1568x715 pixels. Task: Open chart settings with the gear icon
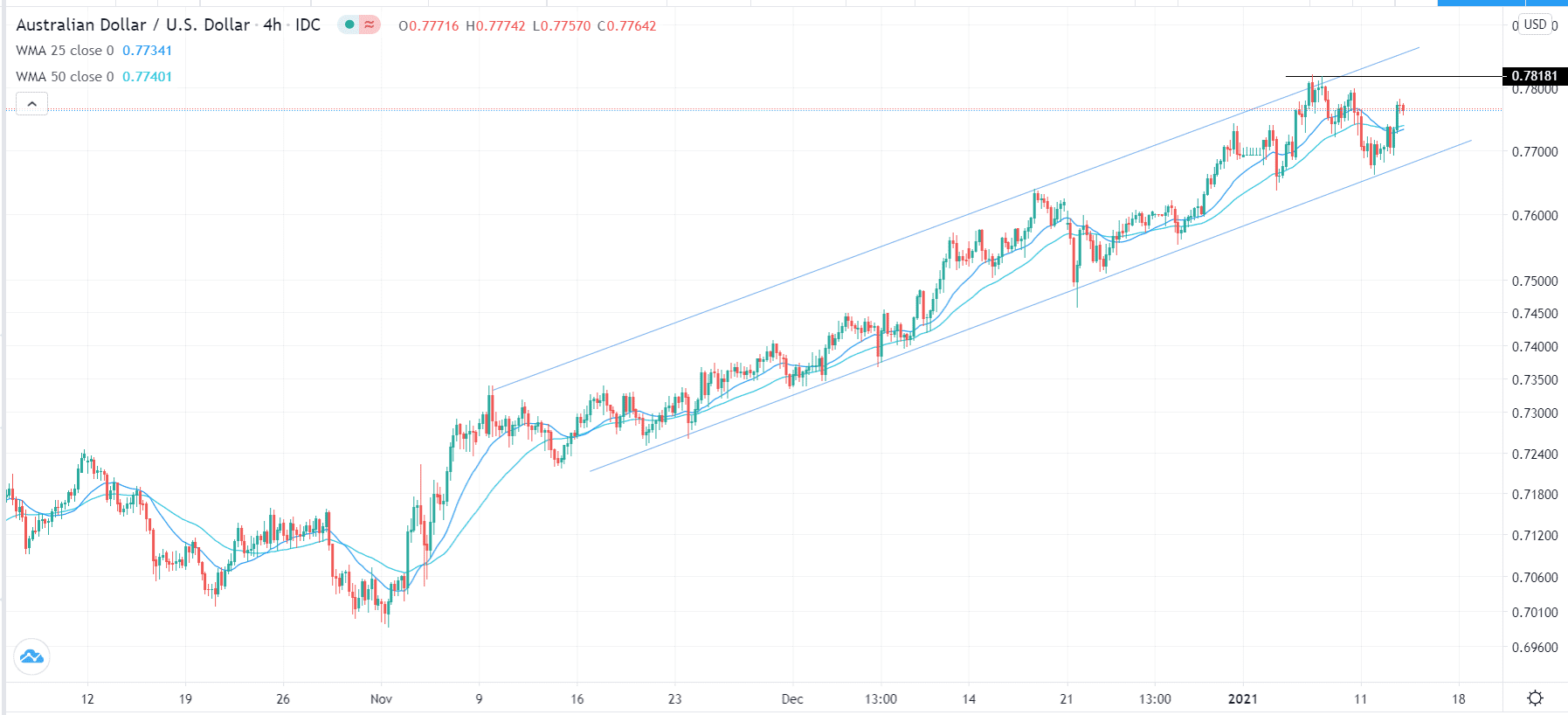point(1533,697)
